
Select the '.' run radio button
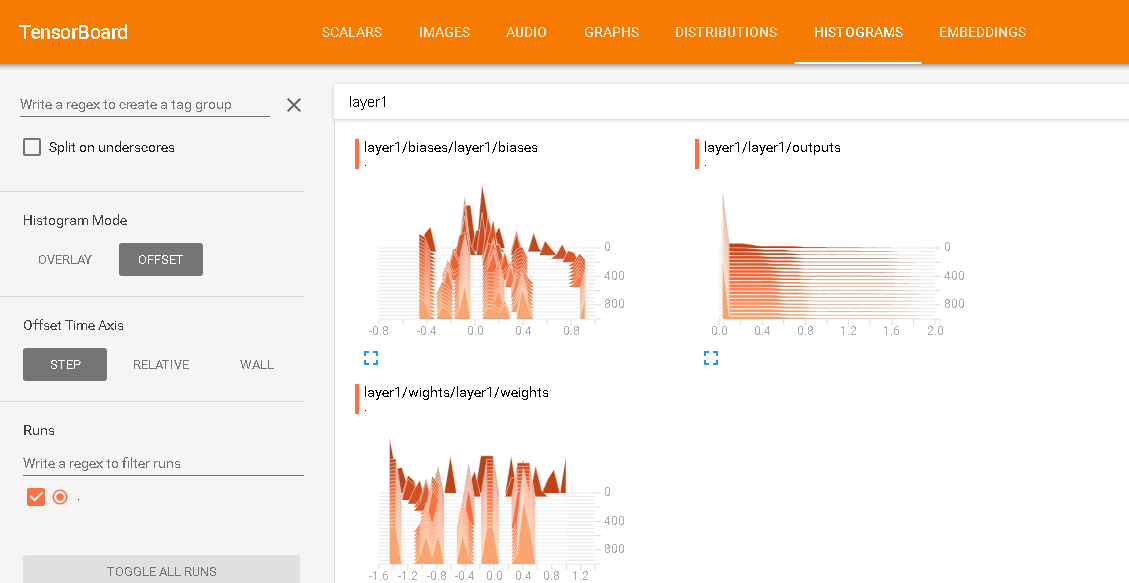[60, 497]
